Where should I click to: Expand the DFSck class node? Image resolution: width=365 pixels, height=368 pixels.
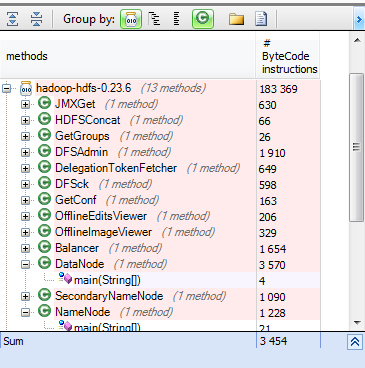(x=25, y=185)
